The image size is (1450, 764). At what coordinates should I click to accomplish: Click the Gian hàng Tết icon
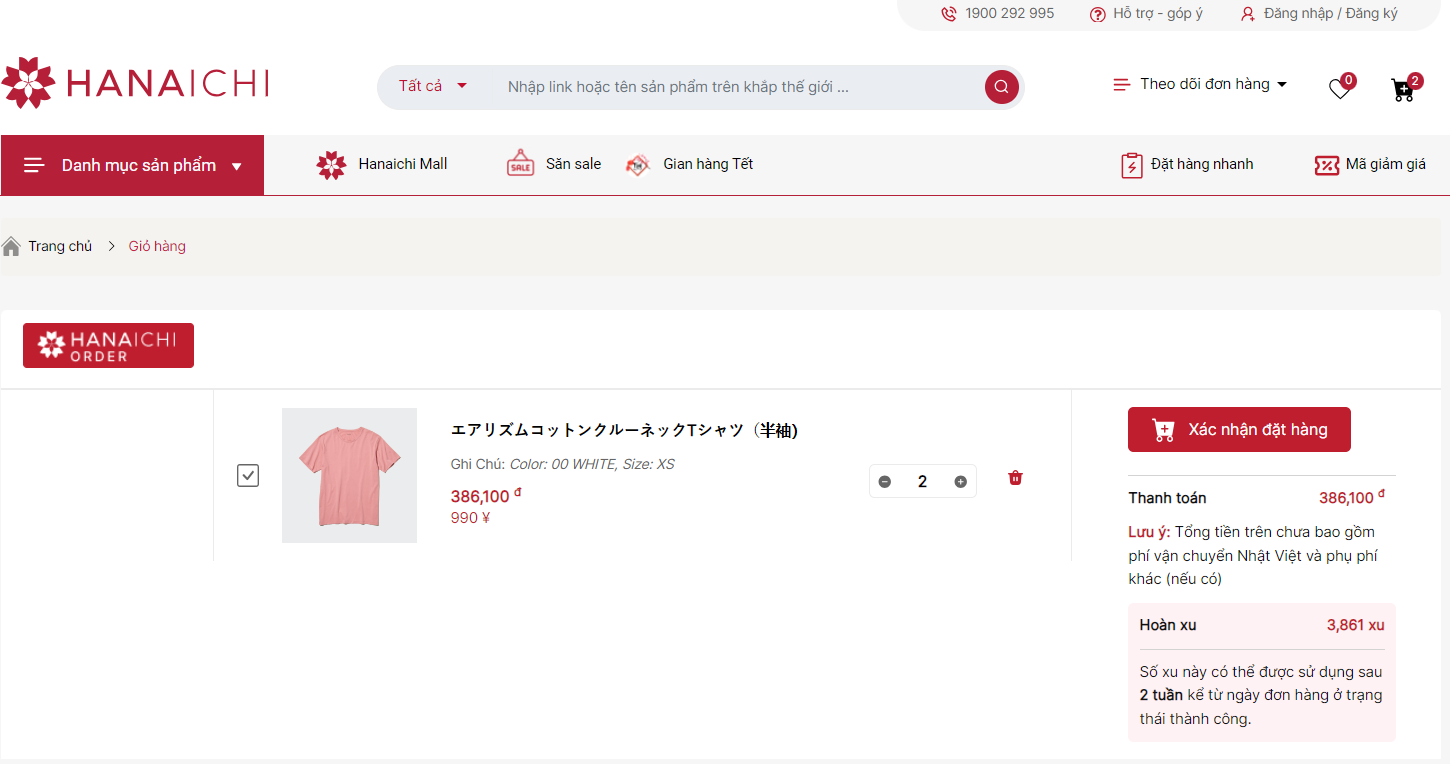click(638, 164)
